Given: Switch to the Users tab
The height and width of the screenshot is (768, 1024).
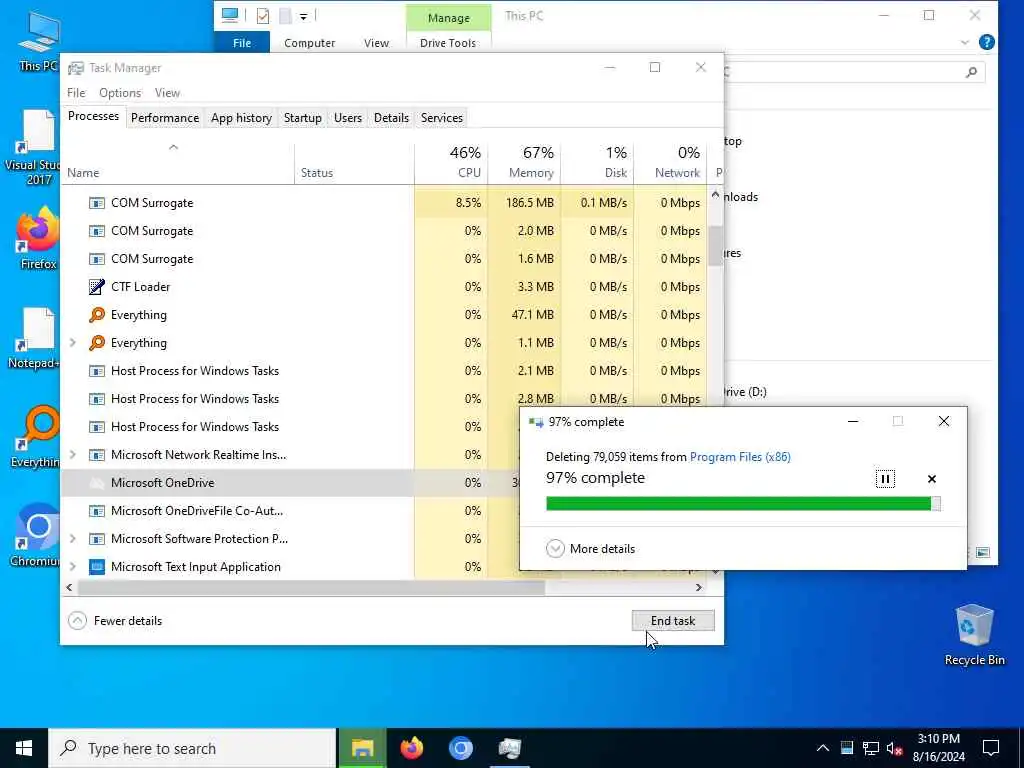Looking at the screenshot, I should click(x=347, y=118).
